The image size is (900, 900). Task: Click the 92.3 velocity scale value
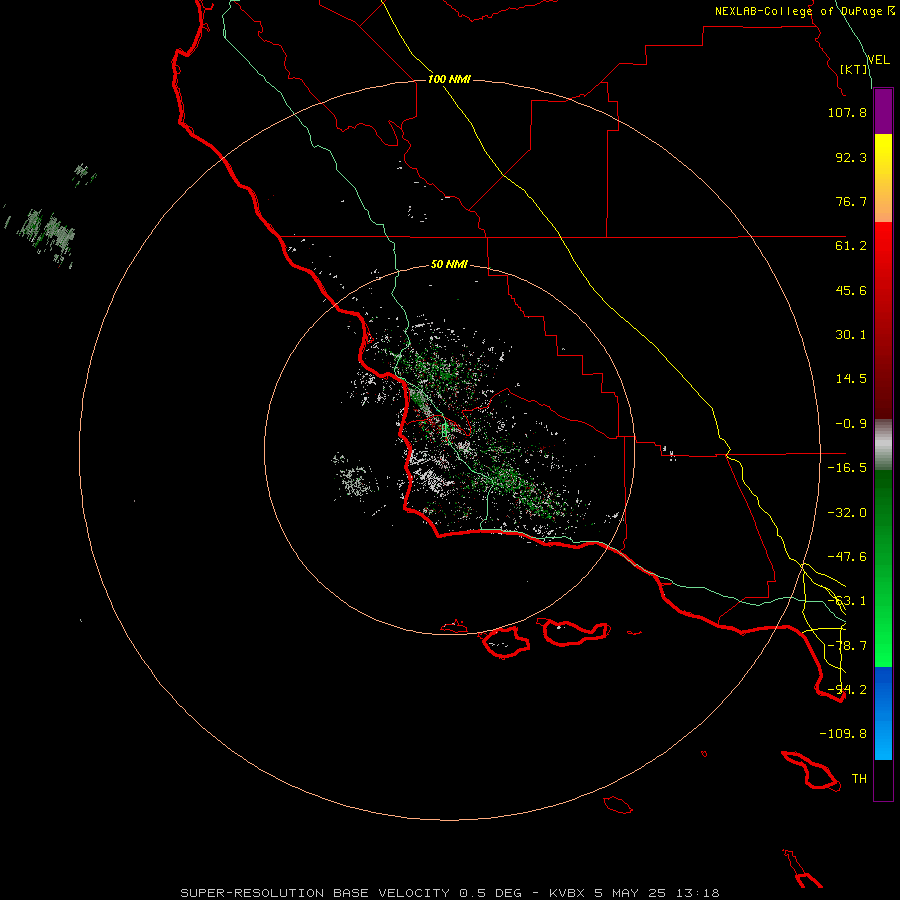851,157
